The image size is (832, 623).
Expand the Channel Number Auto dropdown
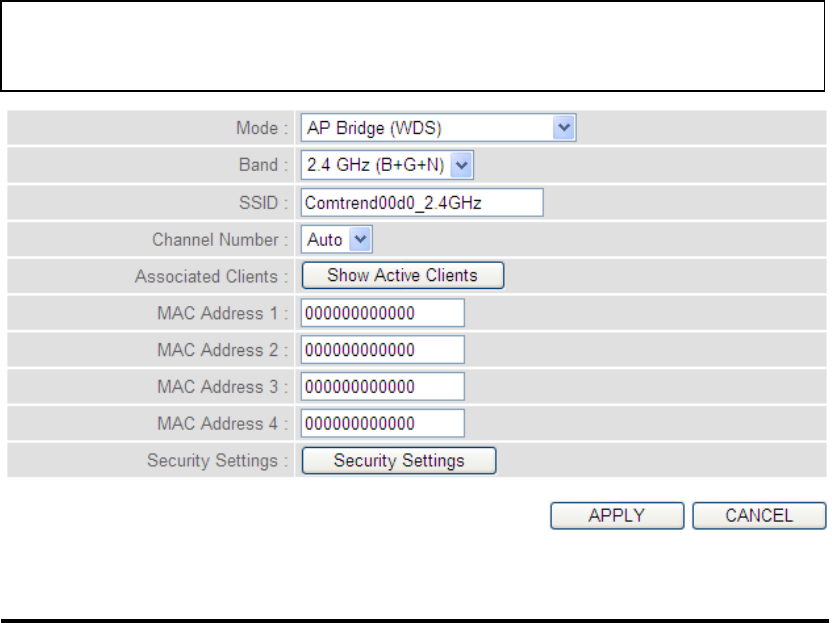click(x=336, y=239)
